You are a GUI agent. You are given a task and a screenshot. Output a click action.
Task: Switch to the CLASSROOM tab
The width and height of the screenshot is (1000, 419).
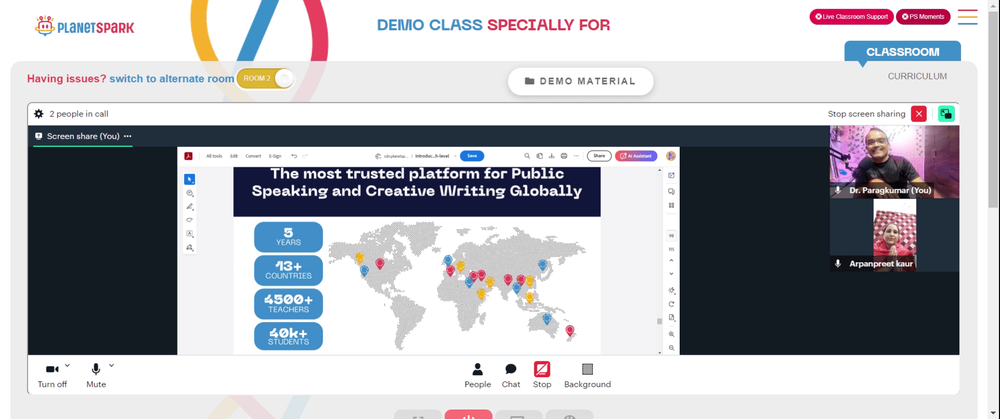pos(902,52)
